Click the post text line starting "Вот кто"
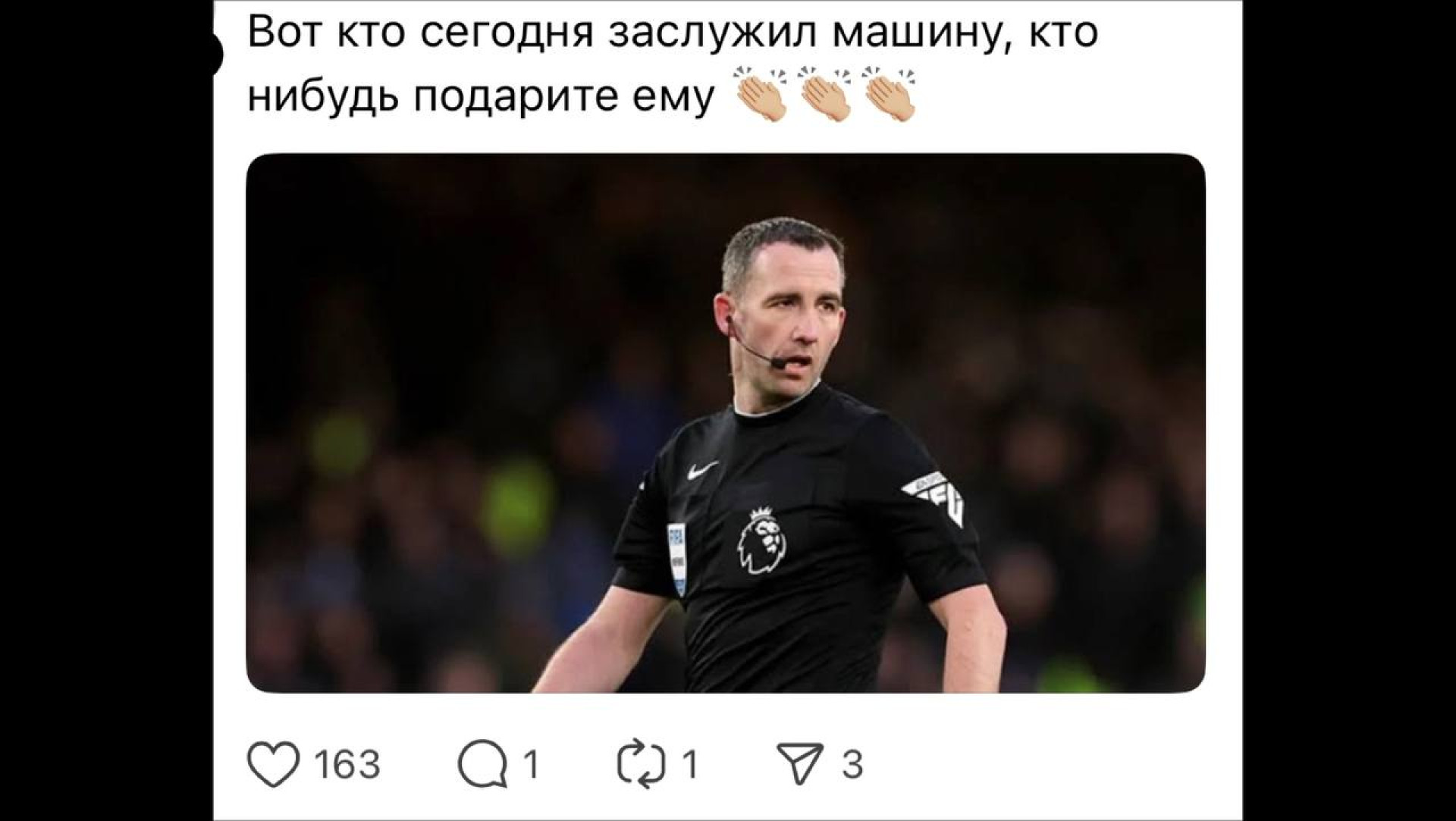The width and height of the screenshot is (1456, 821). coord(673,32)
